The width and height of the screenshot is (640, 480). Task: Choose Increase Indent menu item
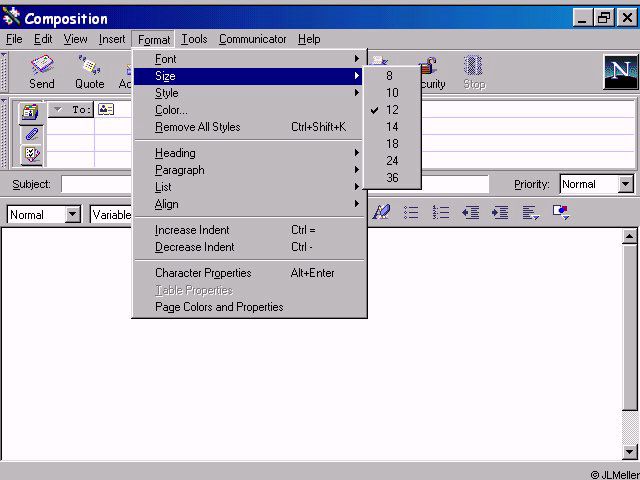click(248, 230)
